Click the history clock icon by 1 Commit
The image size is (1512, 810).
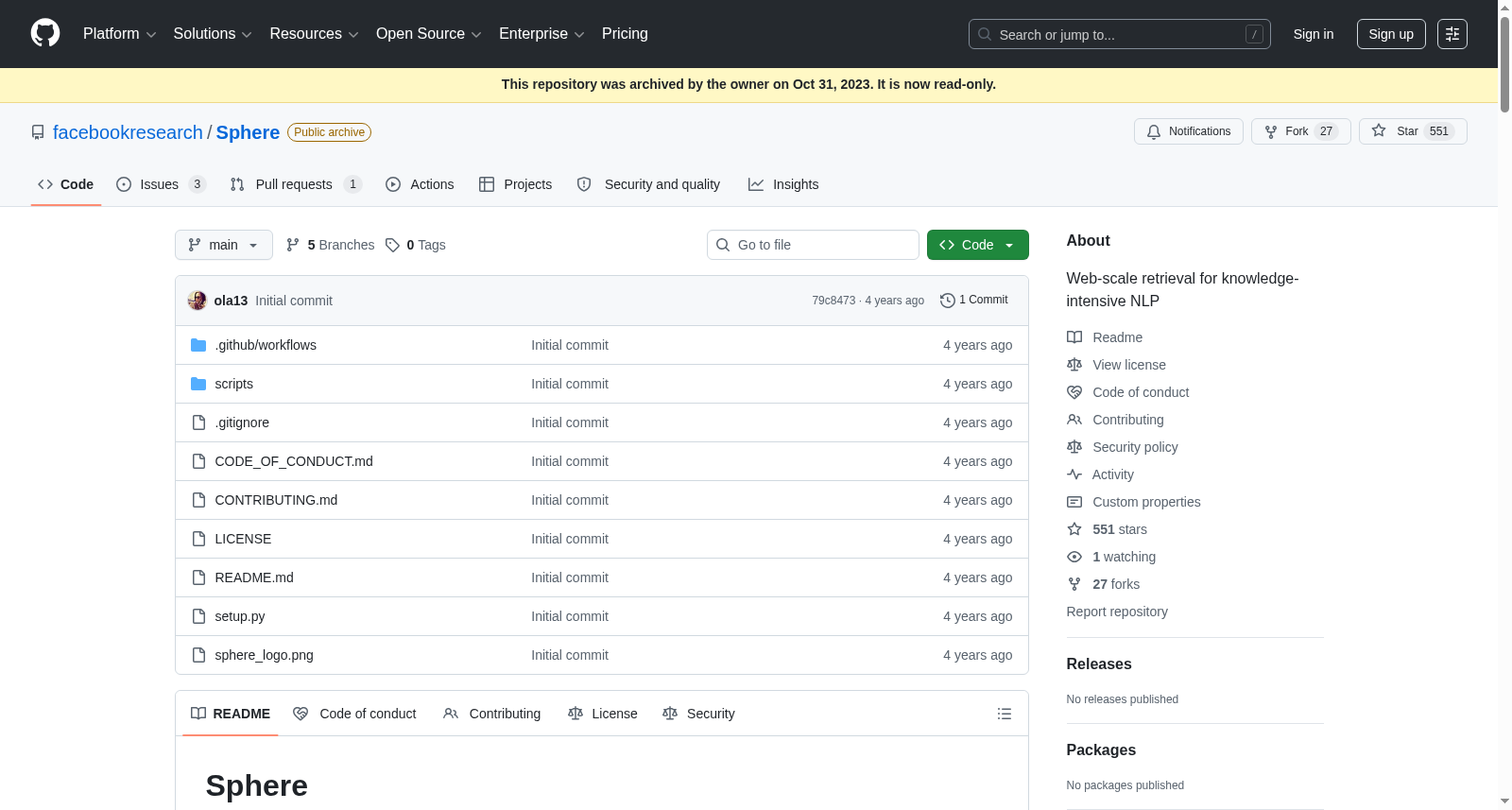[948, 301]
